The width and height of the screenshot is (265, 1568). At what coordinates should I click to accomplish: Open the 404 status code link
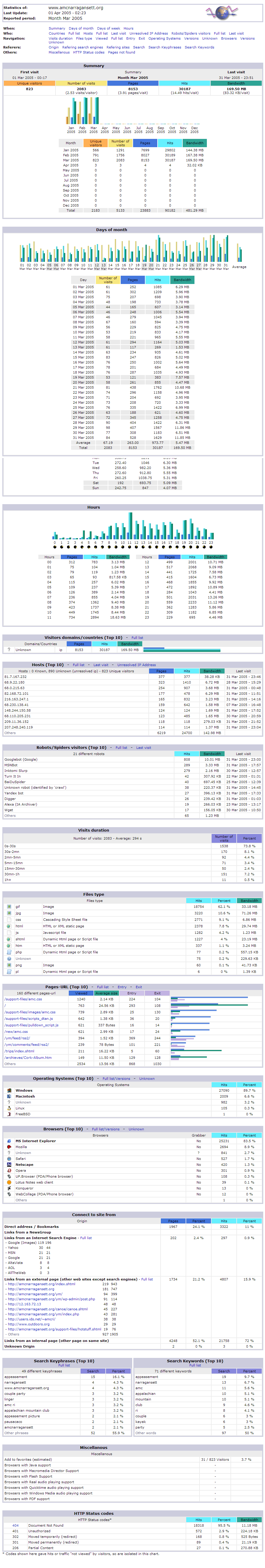(15, 1525)
